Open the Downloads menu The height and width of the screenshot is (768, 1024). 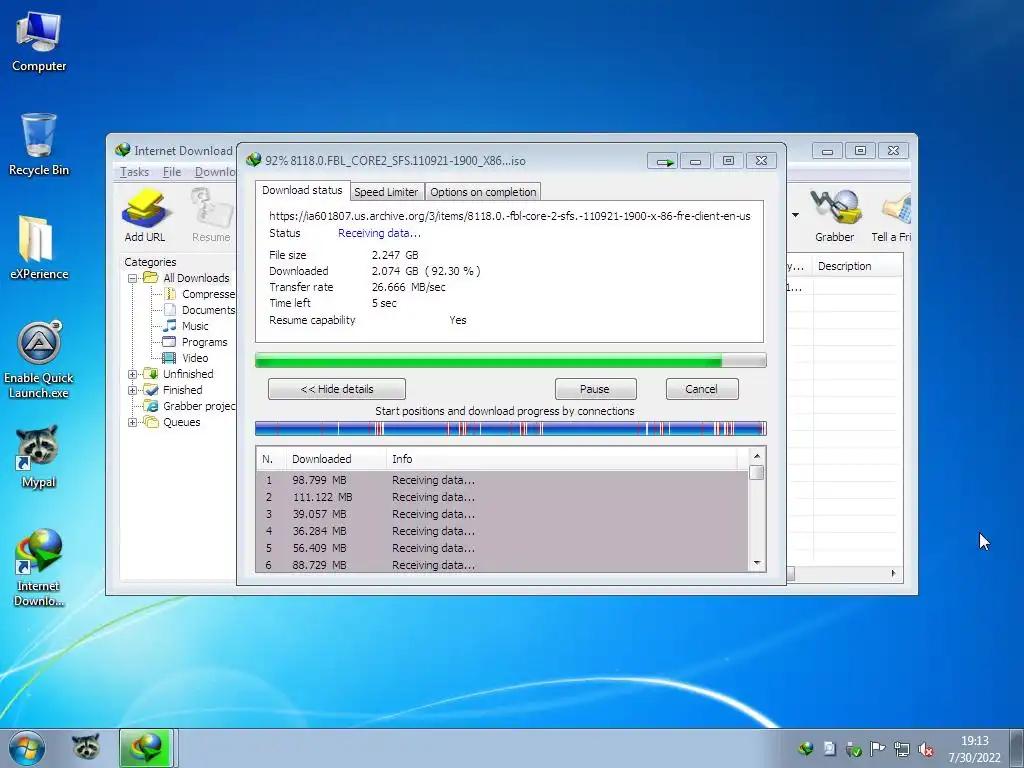coord(214,172)
